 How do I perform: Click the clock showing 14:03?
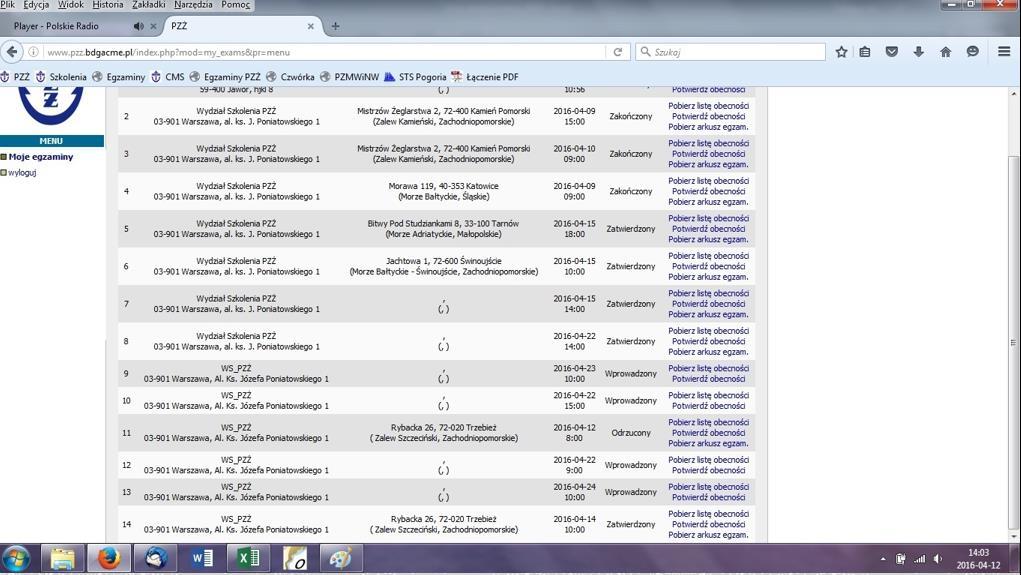979,552
